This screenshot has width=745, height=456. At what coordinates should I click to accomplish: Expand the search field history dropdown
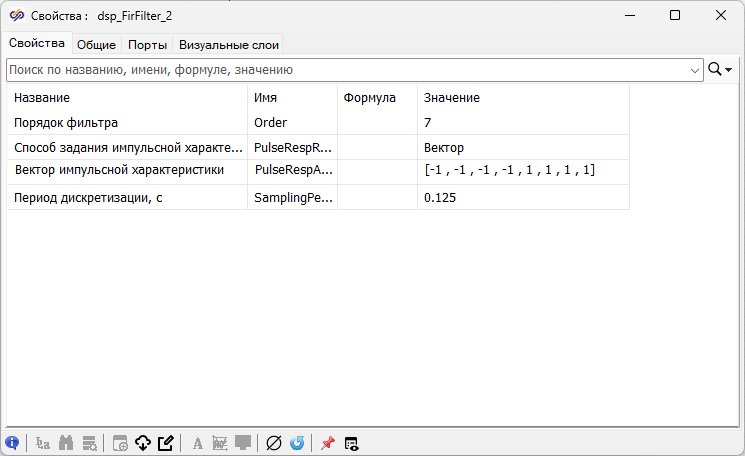pyautogui.click(x=695, y=70)
